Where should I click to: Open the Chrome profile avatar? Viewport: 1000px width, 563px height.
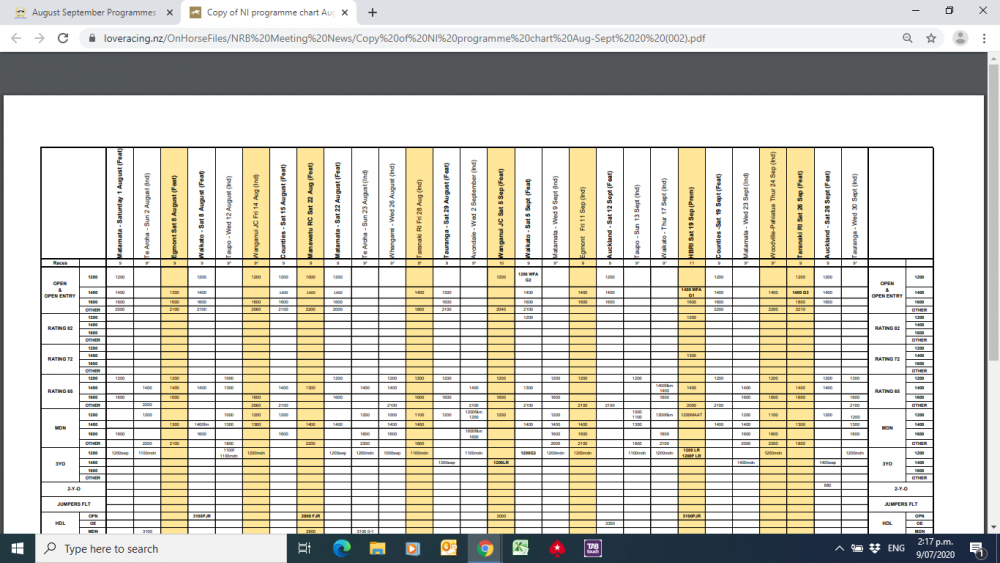click(960, 38)
